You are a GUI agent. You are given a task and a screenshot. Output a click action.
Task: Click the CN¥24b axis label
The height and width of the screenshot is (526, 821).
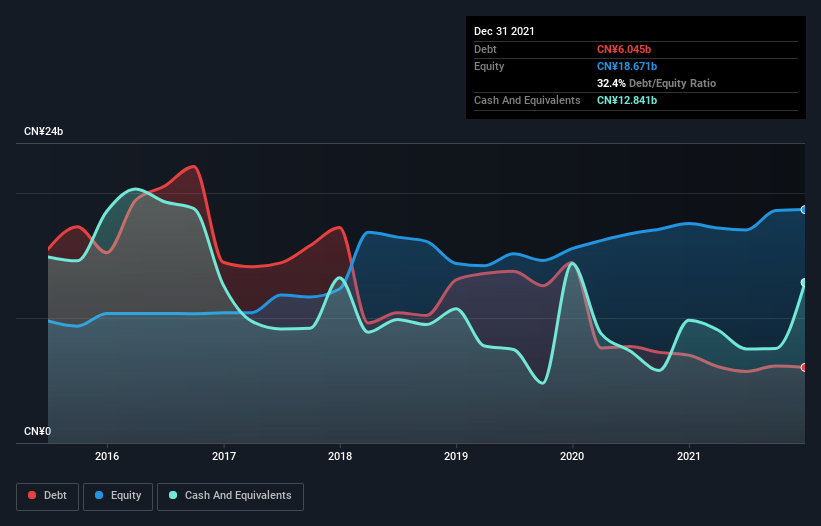click(43, 131)
